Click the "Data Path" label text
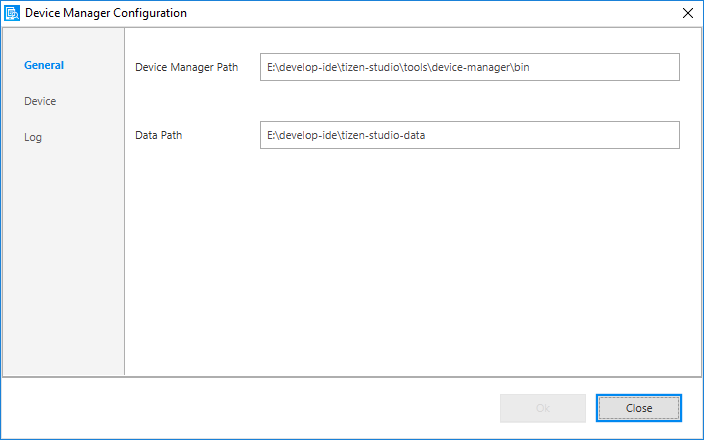The width and height of the screenshot is (704, 440). click(x=158, y=135)
